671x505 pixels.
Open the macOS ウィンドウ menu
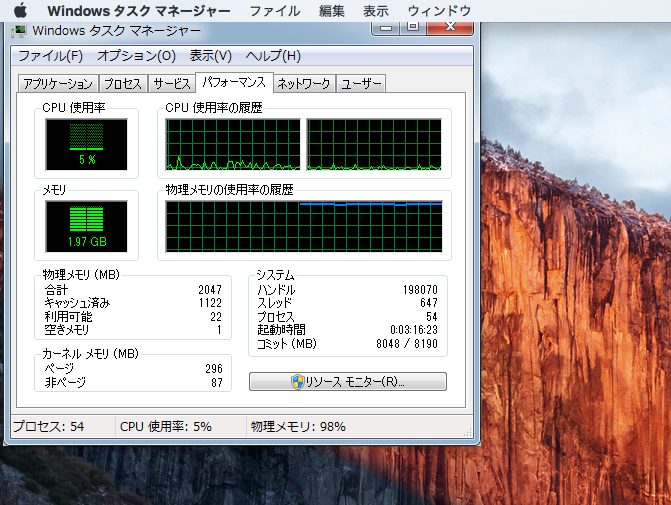coord(439,11)
